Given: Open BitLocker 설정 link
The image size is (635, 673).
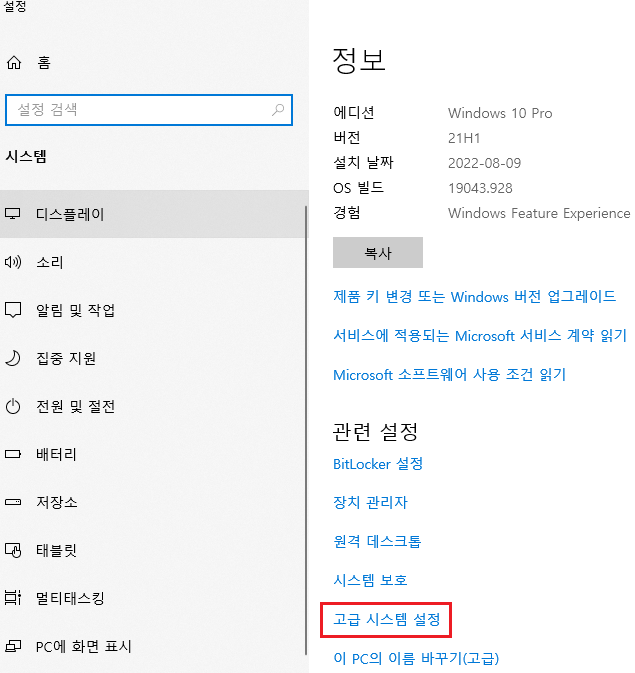Looking at the screenshot, I should point(378,464).
